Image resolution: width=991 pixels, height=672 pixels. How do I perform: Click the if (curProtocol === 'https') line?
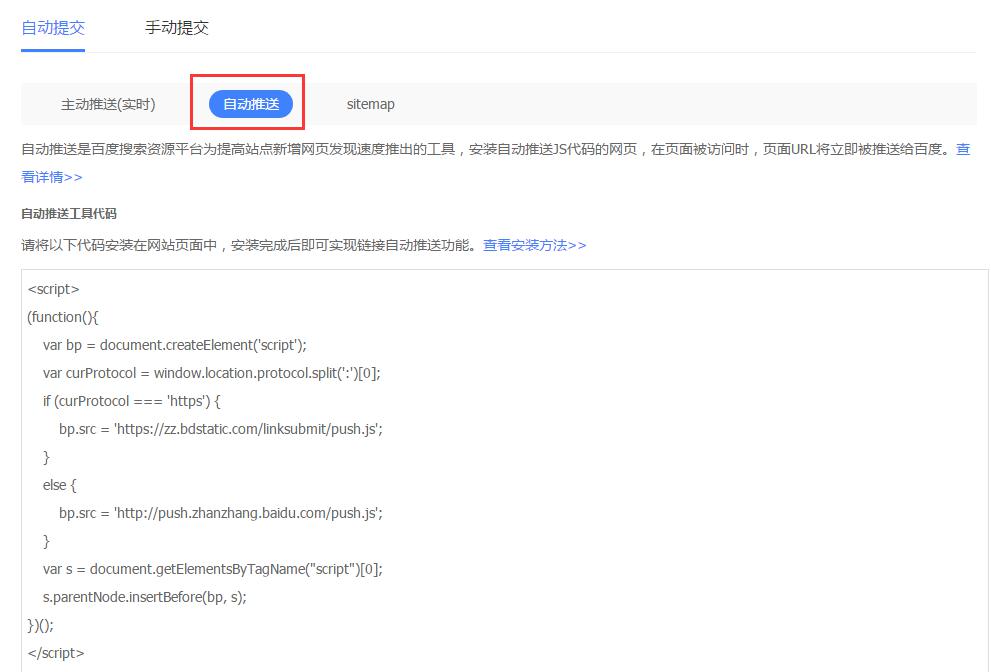131,401
